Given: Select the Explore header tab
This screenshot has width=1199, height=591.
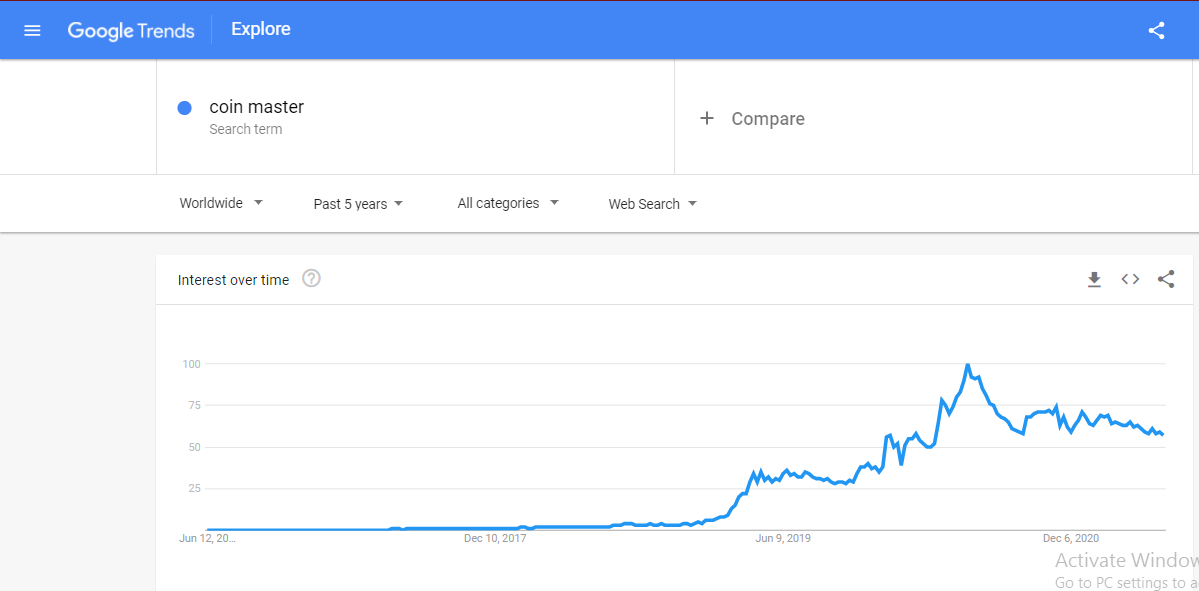Looking at the screenshot, I should [x=261, y=30].
